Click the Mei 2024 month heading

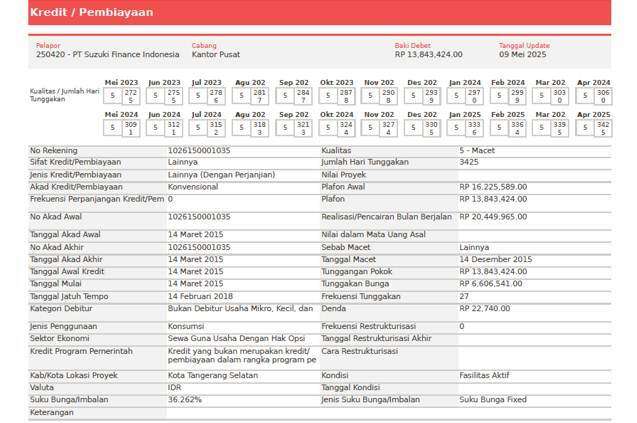tap(121, 115)
